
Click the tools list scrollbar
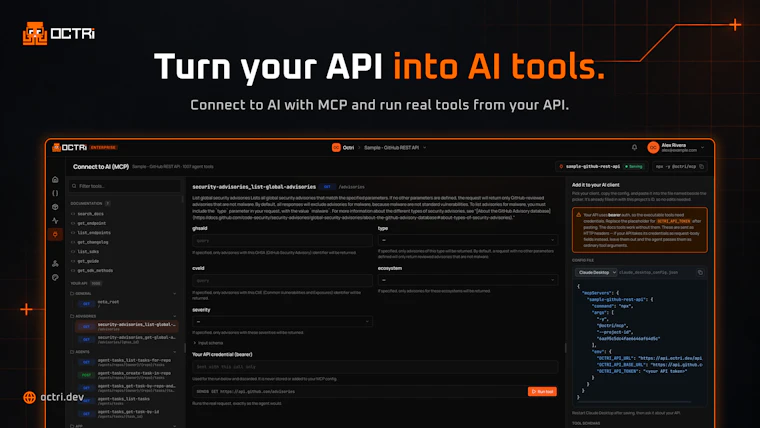coord(182,199)
